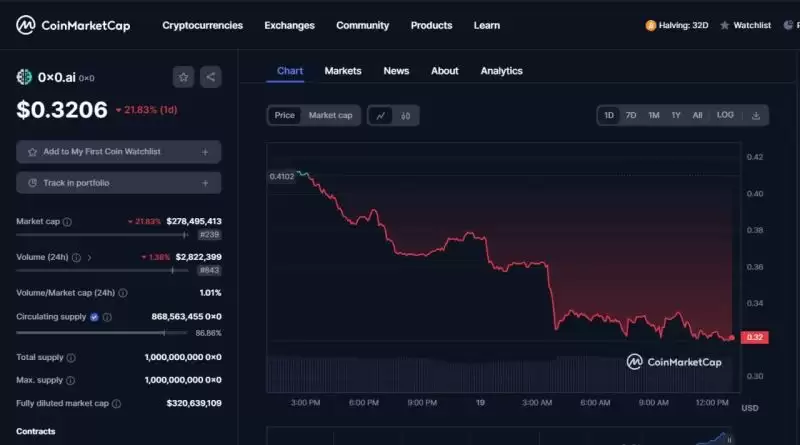
Task: Click the Market cap rank slider bar
Action: 100,235
